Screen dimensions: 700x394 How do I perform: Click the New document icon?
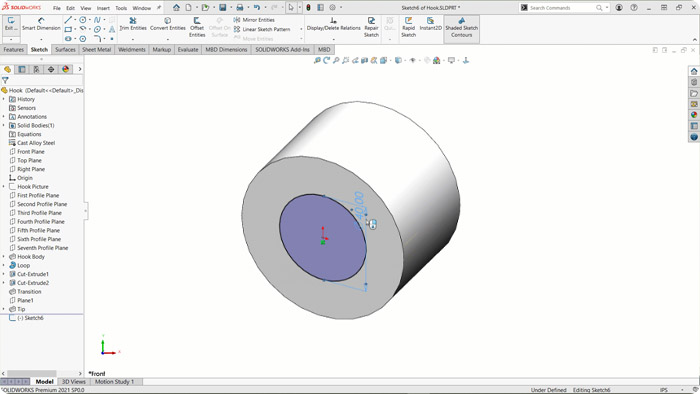[188, 8]
